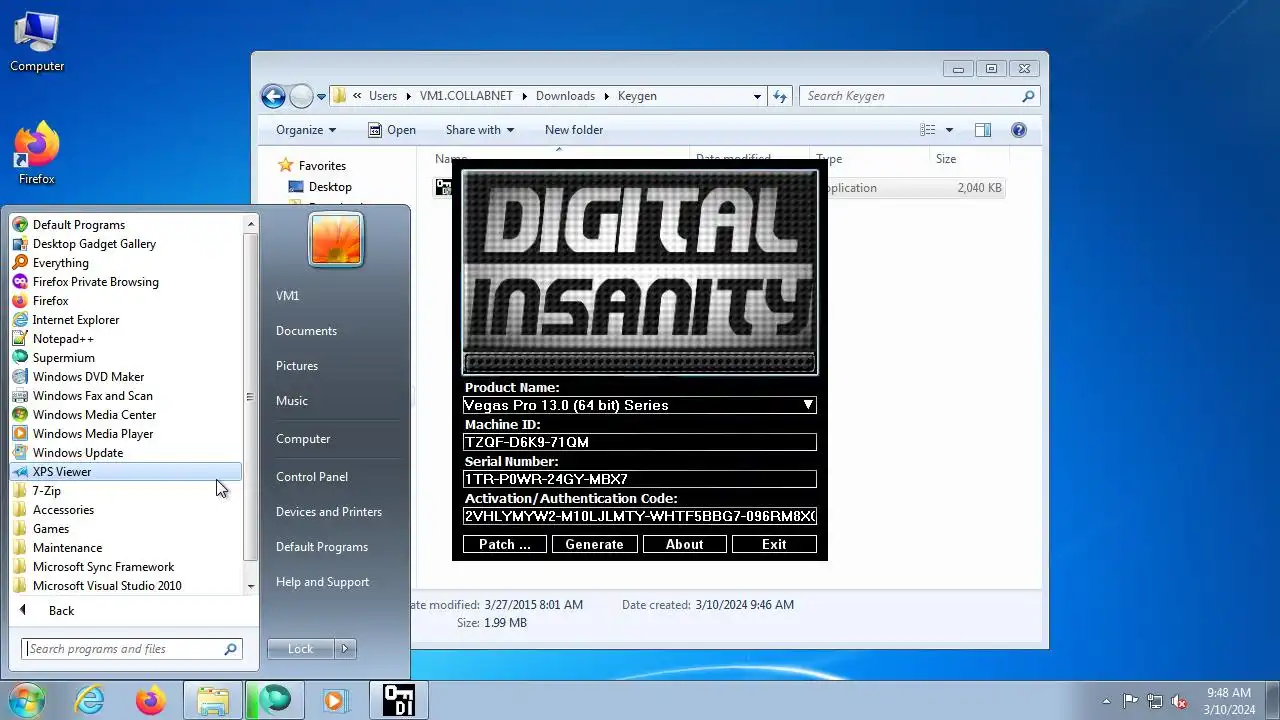Click the volume icon in the system tray
This screenshot has height=720, width=1280.
click(x=1179, y=701)
